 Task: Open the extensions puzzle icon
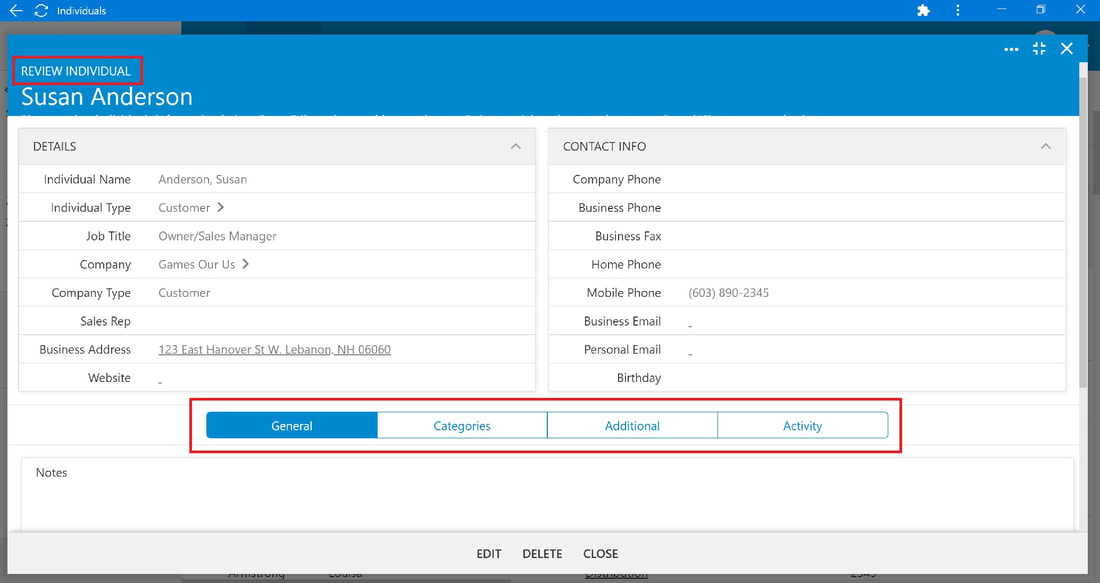pyautogui.click(x=923, y=11)
